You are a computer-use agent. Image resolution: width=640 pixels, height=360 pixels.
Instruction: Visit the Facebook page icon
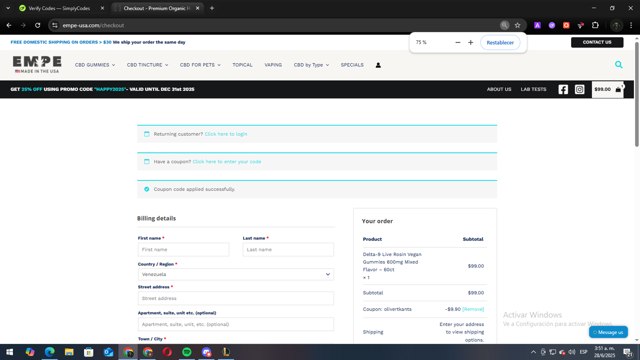563,89
